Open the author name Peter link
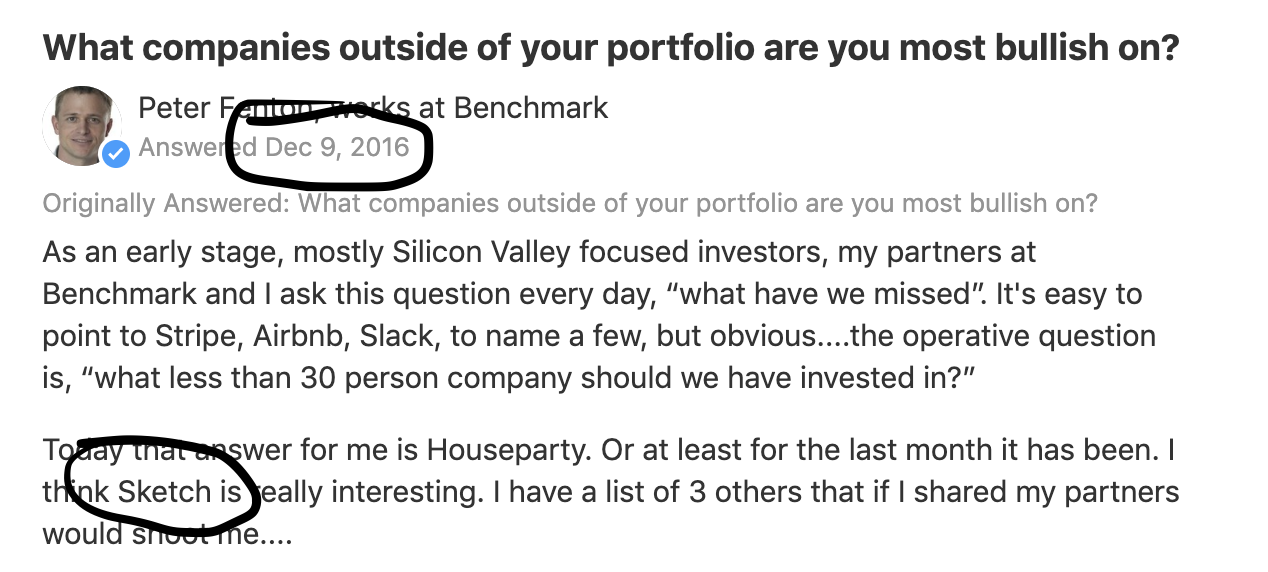Image resolution: width=1268 pixels, height=572 pixels. tap(171, 107)
